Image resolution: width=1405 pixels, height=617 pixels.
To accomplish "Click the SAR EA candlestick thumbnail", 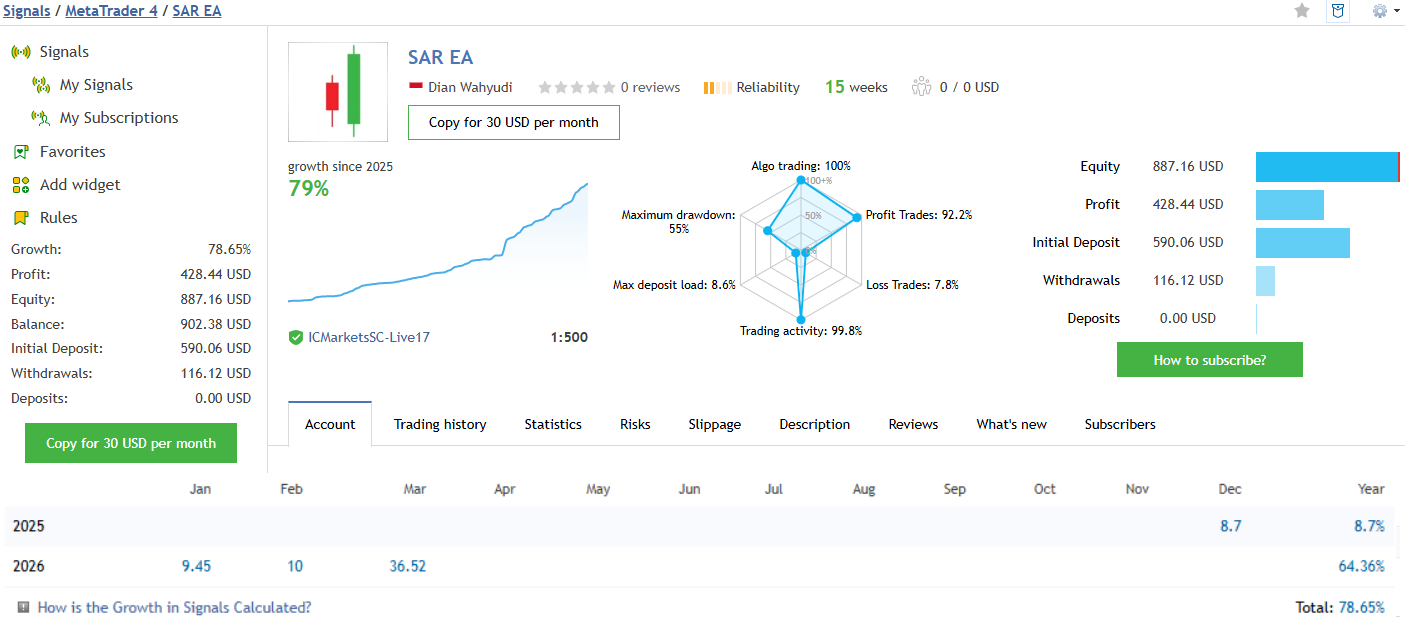I will pyautogui.click(x=338, y=92).
